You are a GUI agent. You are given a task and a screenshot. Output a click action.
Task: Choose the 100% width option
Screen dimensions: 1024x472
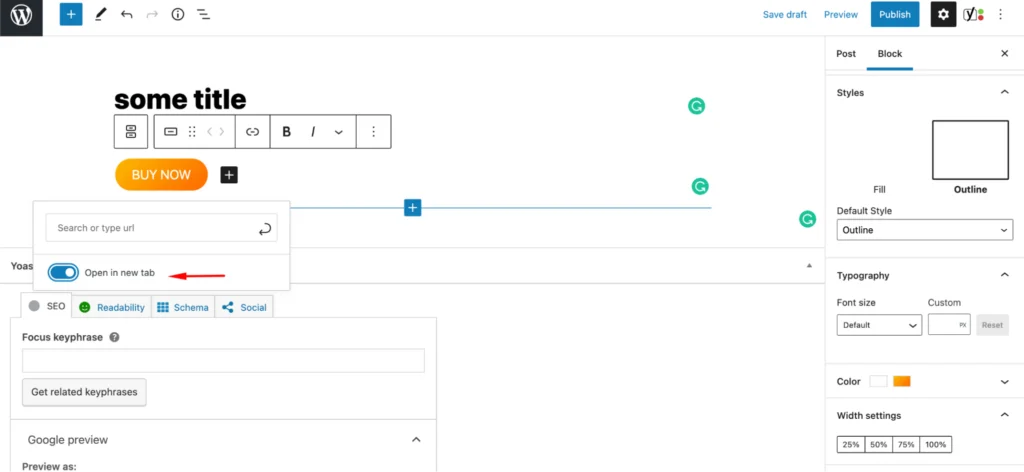936,444
